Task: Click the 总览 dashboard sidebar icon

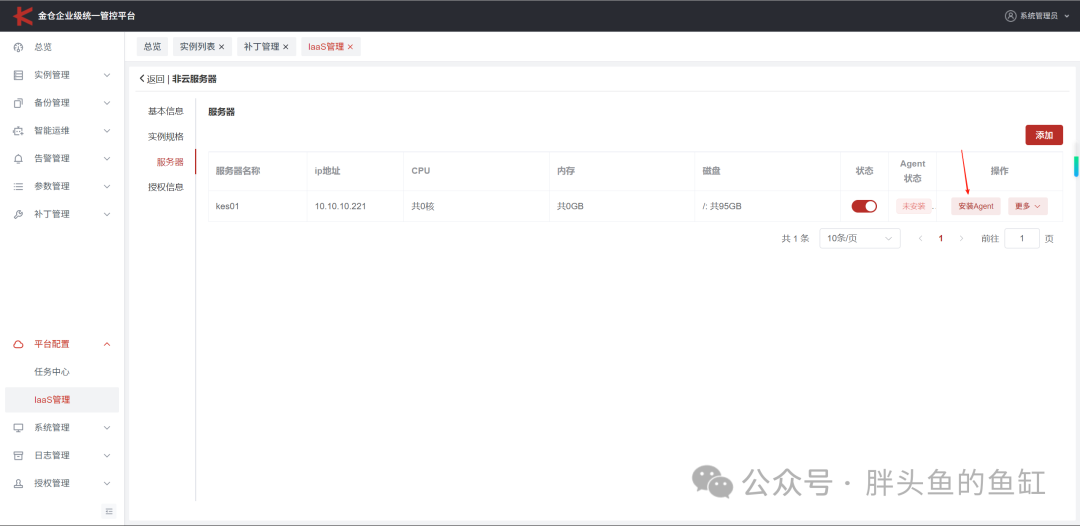Action: click(x=19, y=48)
